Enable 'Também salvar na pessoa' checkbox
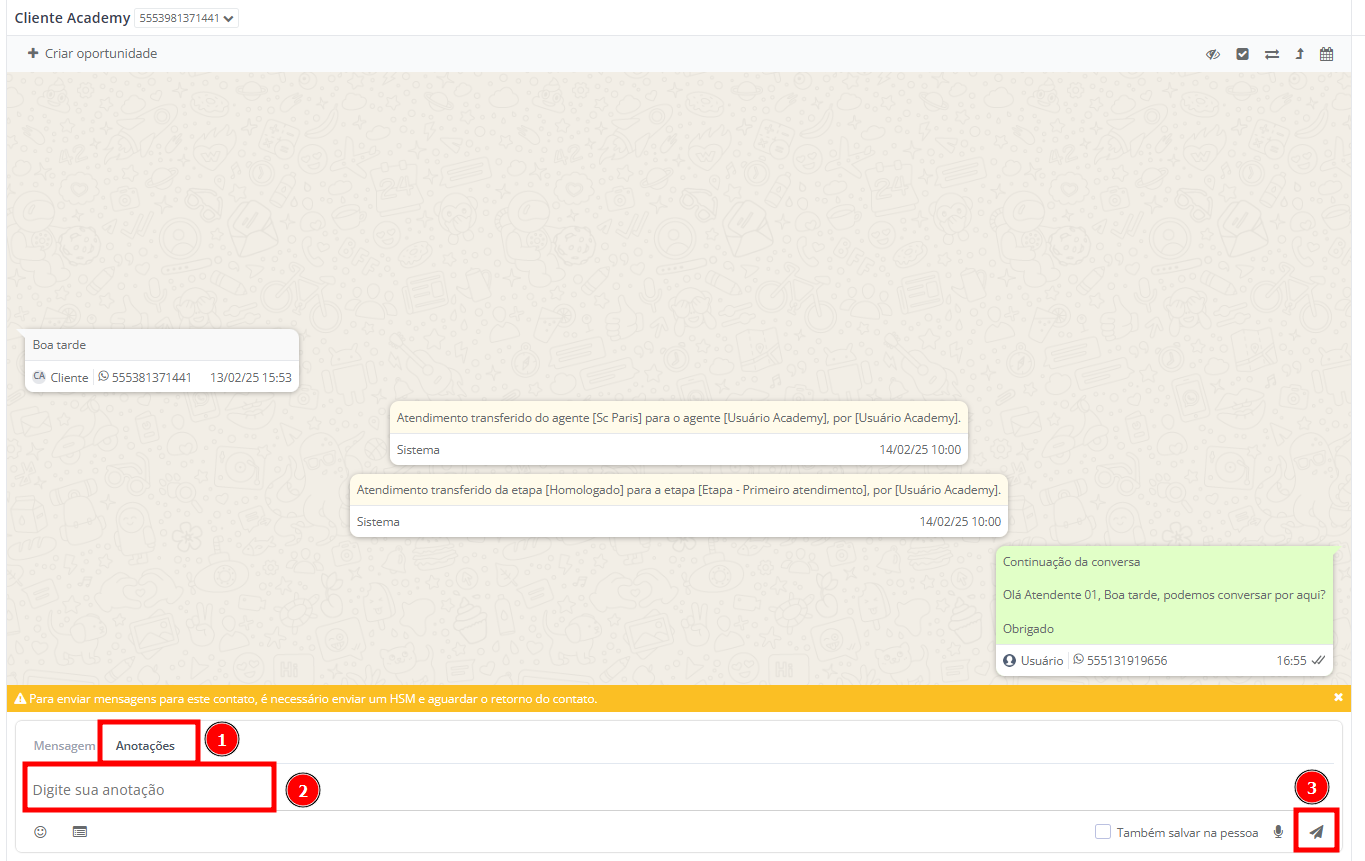 tap(1103, 832)
